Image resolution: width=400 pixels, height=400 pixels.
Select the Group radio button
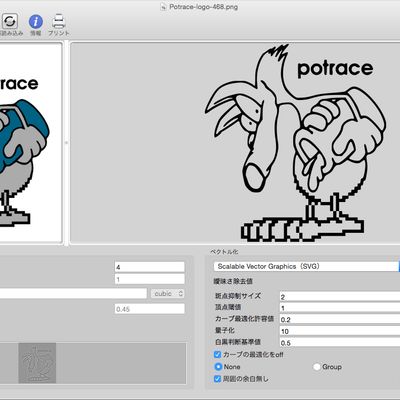tap(317, 367)
